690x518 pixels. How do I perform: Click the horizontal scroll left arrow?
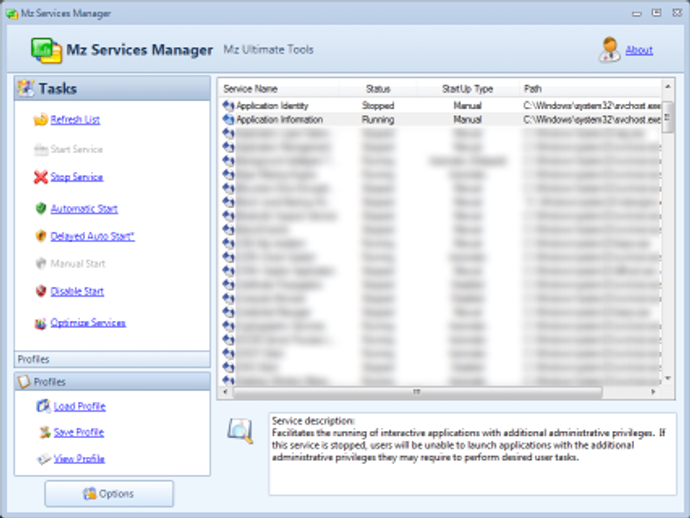[x=225, y=392]
